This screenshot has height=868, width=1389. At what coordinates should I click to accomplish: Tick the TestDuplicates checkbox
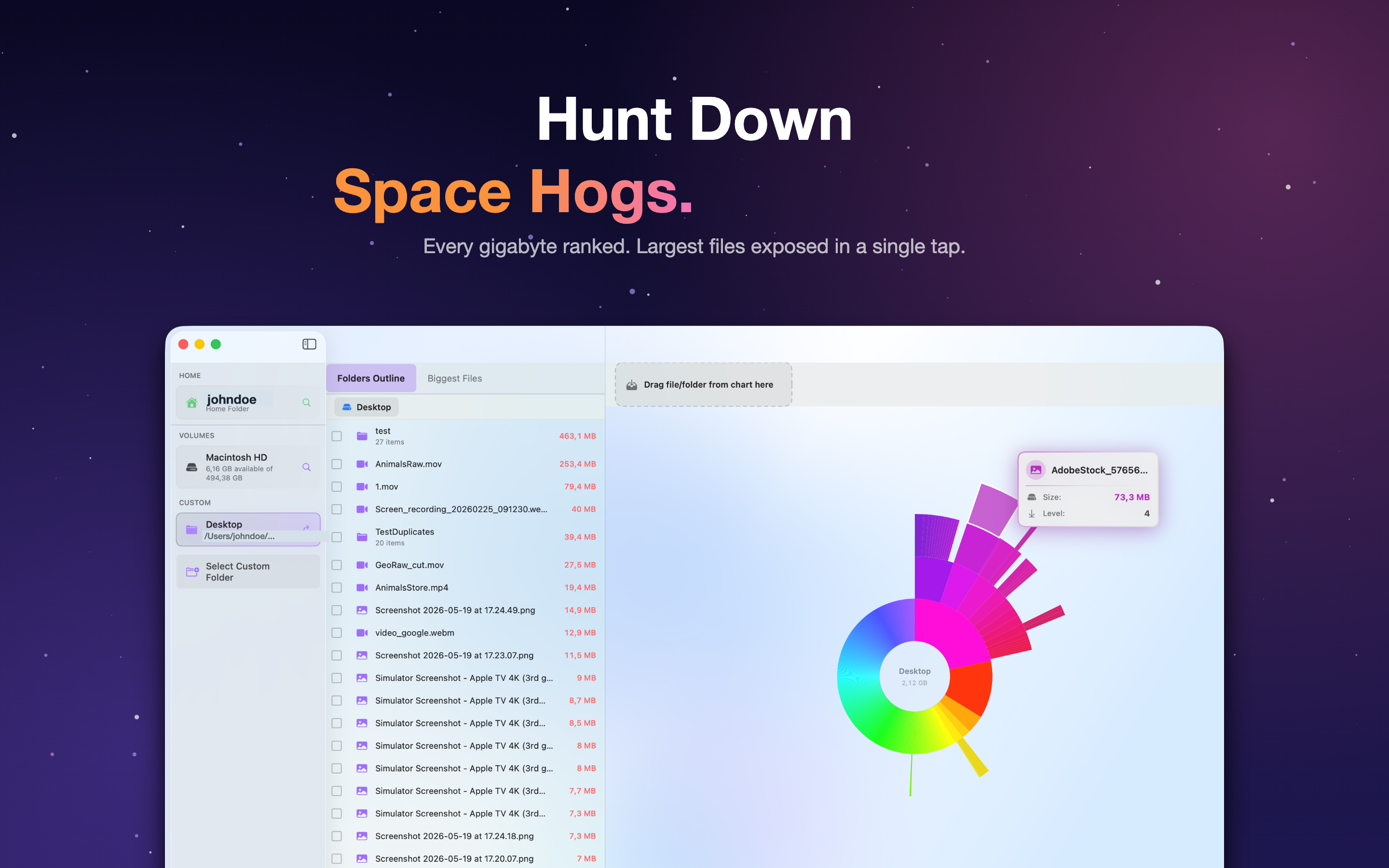[x=337, y=537]
